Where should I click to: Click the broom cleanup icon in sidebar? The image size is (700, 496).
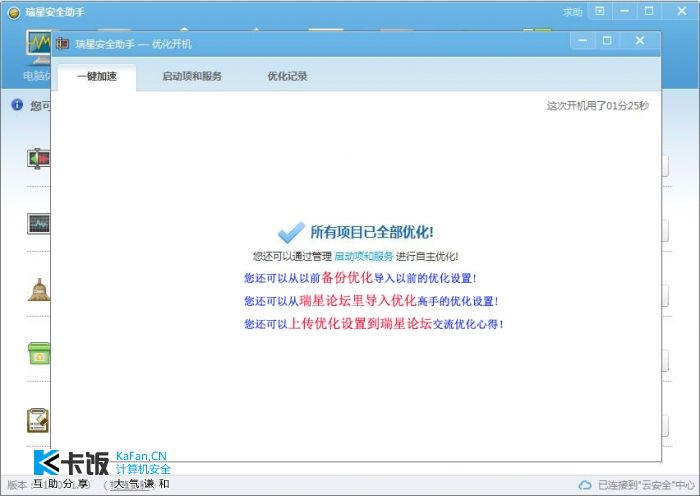[x=39, y=290]
